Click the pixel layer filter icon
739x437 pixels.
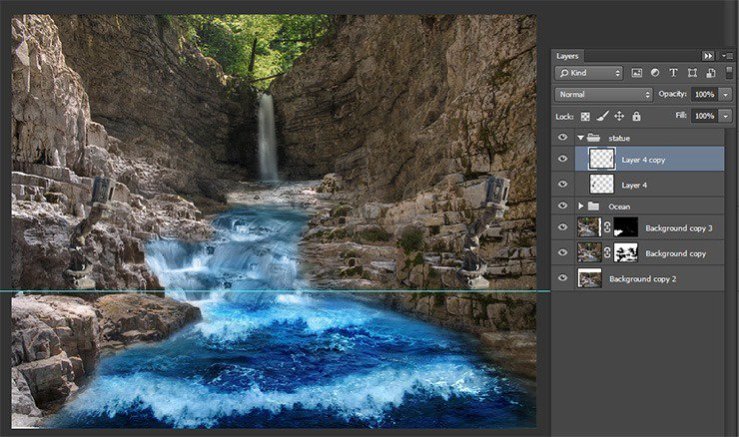coord(637,73)
